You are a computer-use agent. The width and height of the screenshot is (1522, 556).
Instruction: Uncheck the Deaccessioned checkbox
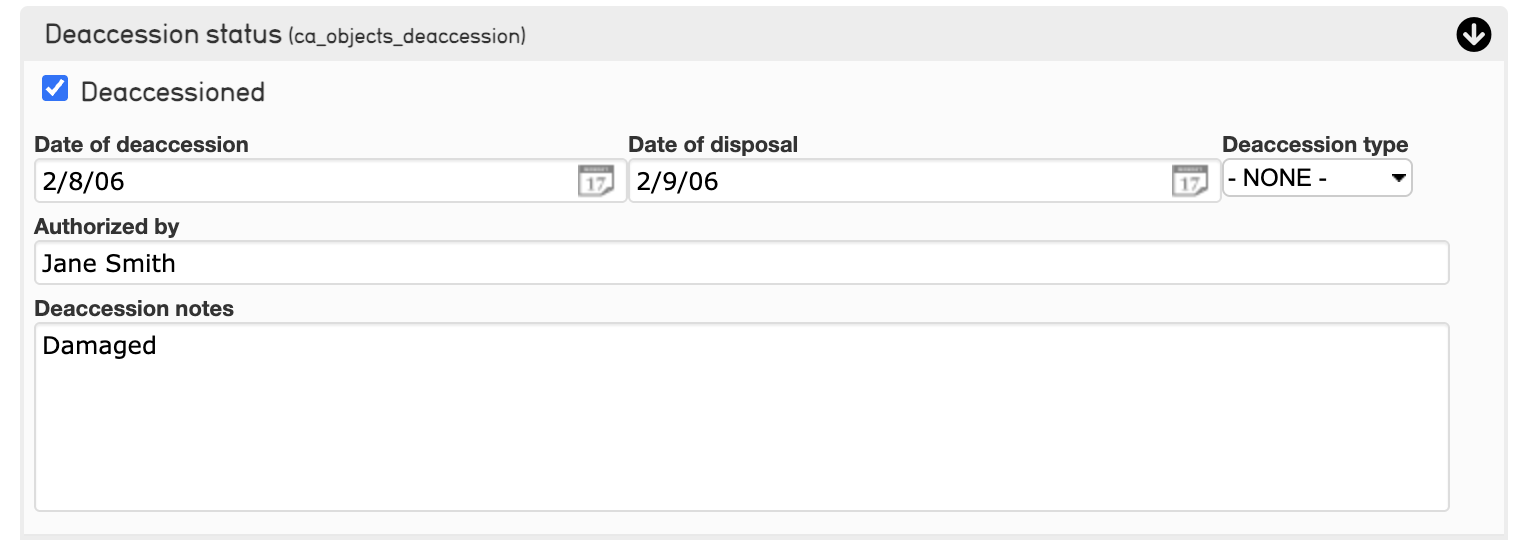(x=55, y=89)
